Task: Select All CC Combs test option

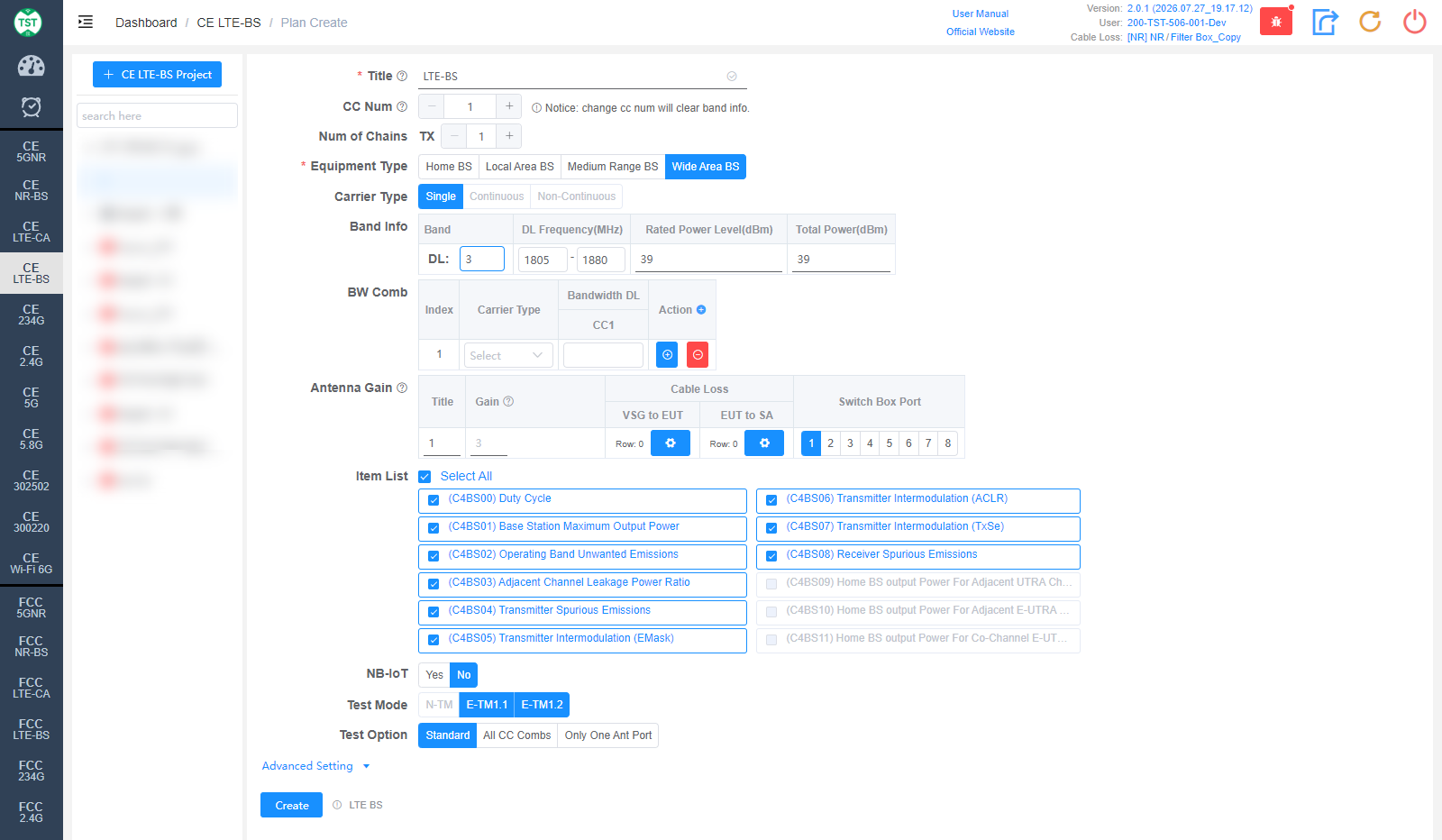Action: pos(517,735)
